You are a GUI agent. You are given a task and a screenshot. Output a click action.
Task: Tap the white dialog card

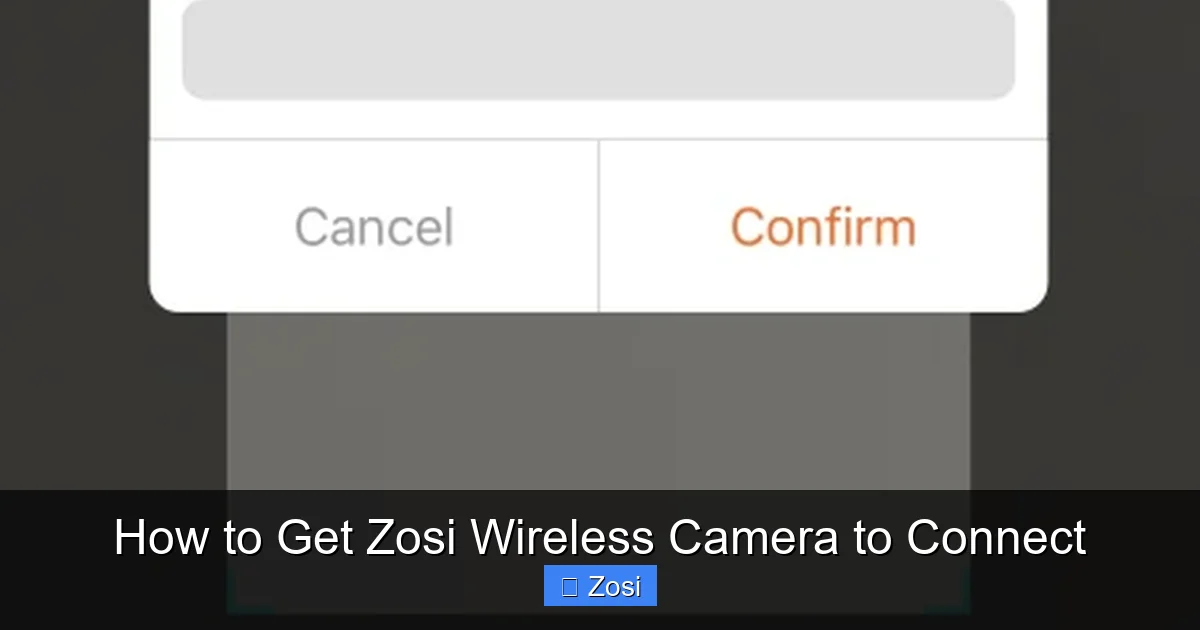[600, 160]
